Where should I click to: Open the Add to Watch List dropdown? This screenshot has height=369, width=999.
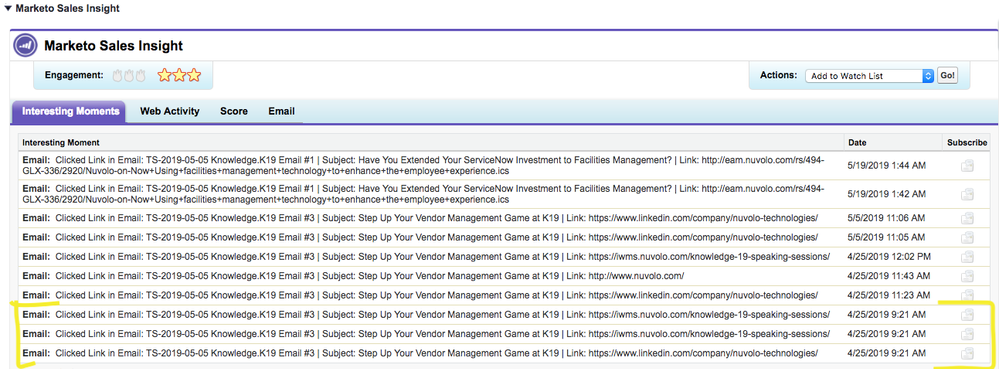click(870, 75)
